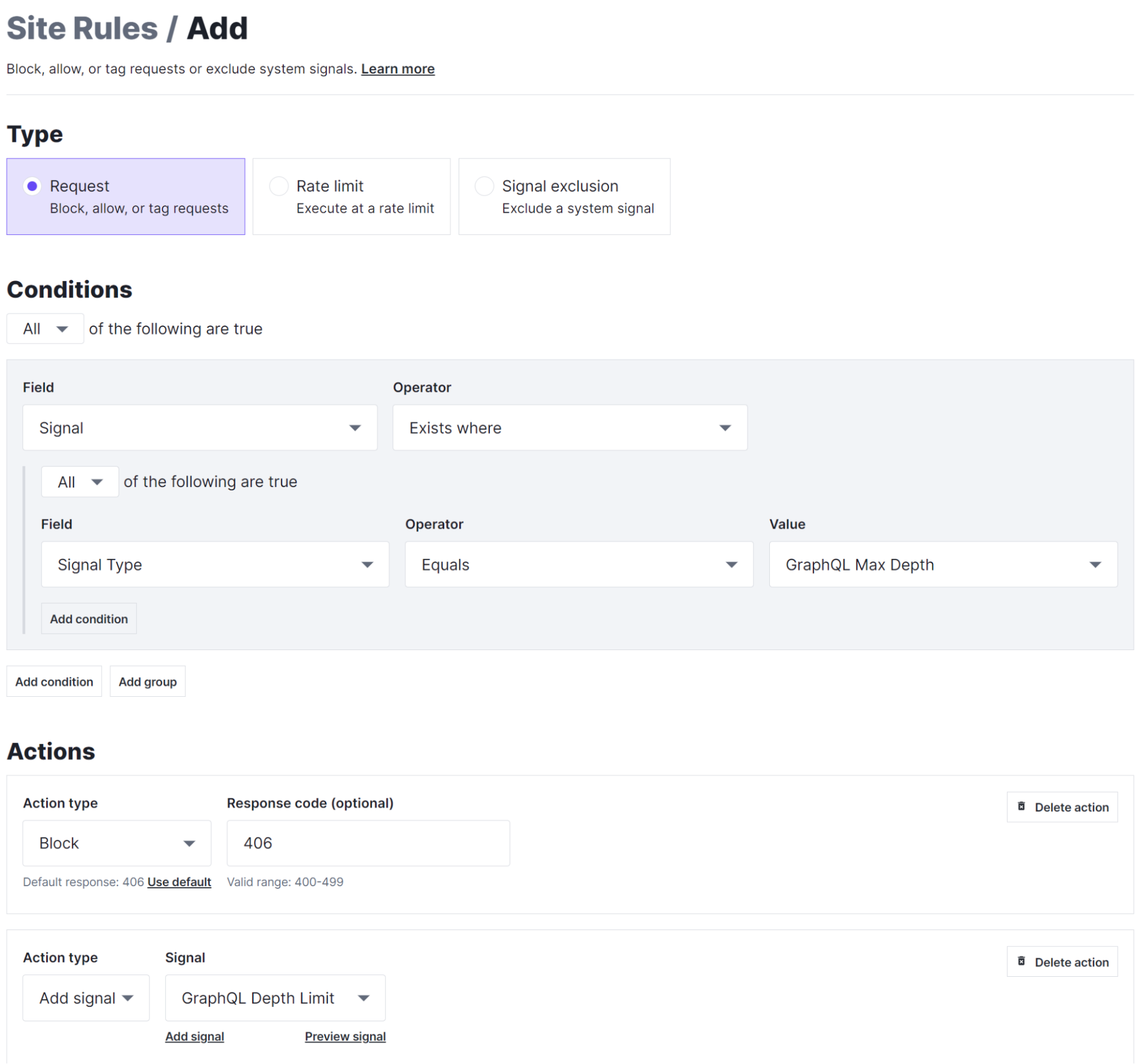Choose the Signal exclusion radio option
This screenshot has height=1064, width=1140.
tap(485, 186)
